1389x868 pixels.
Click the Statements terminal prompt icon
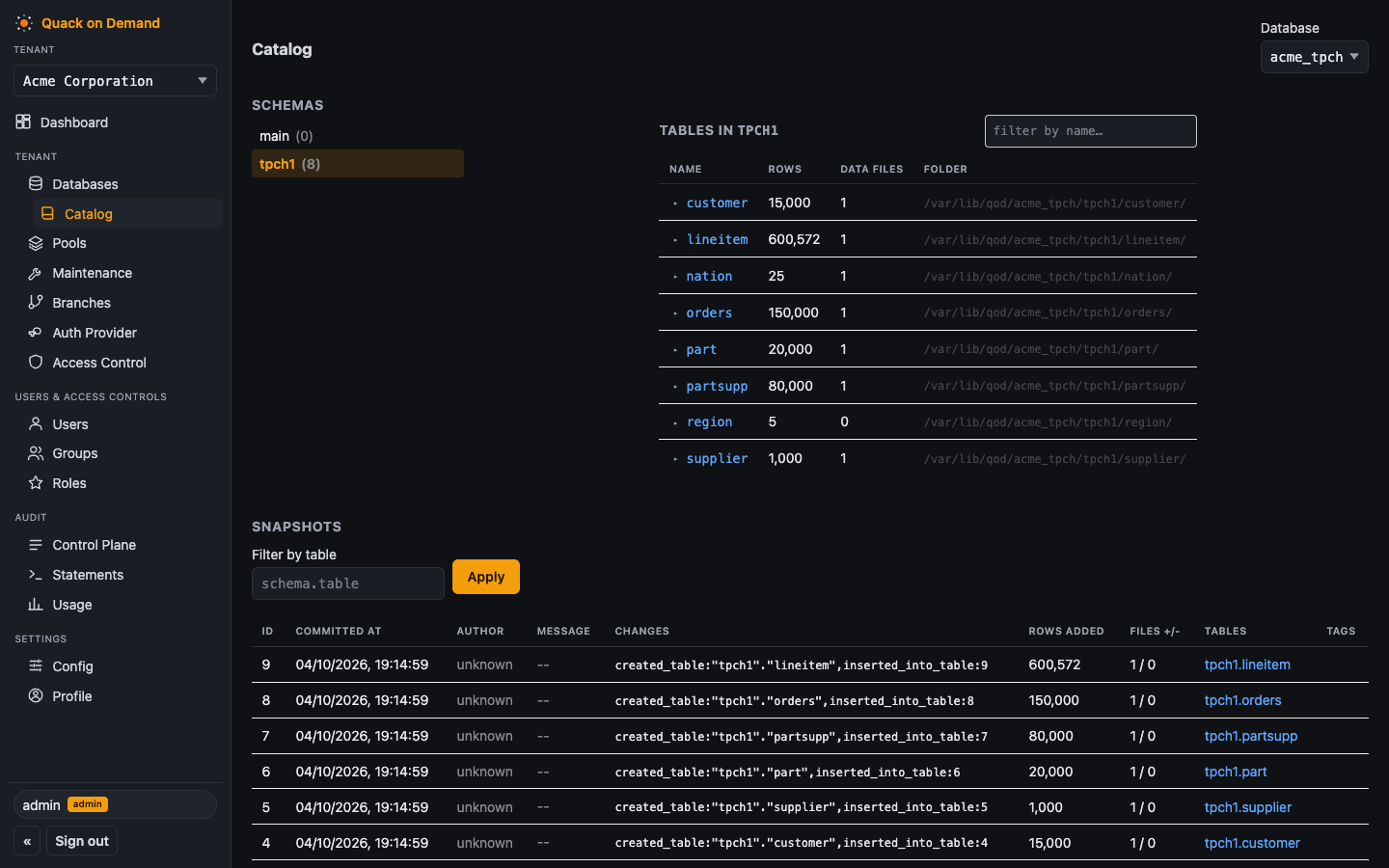tap(36, 574)
